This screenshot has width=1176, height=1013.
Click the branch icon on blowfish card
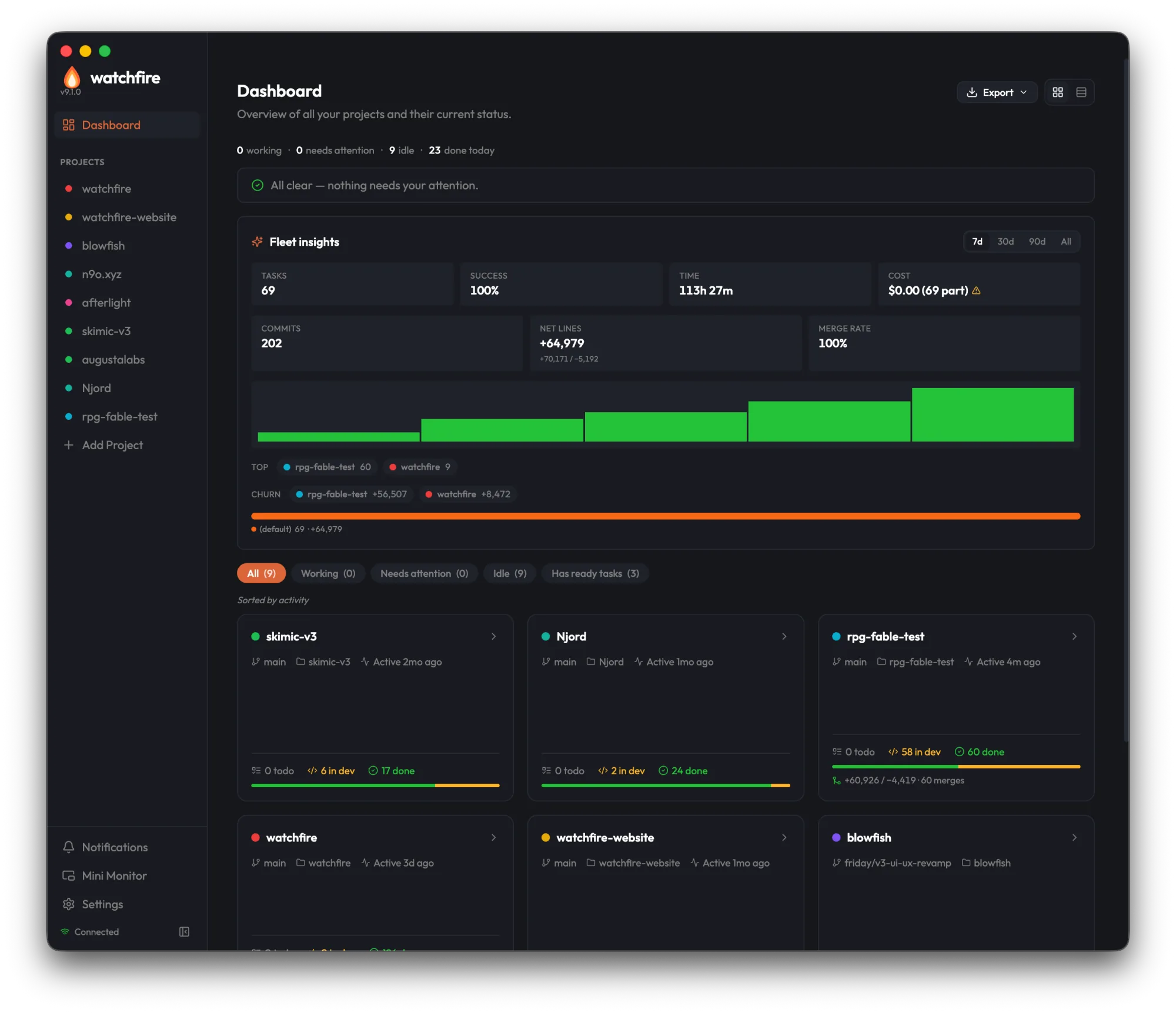[x=837, y=862]
